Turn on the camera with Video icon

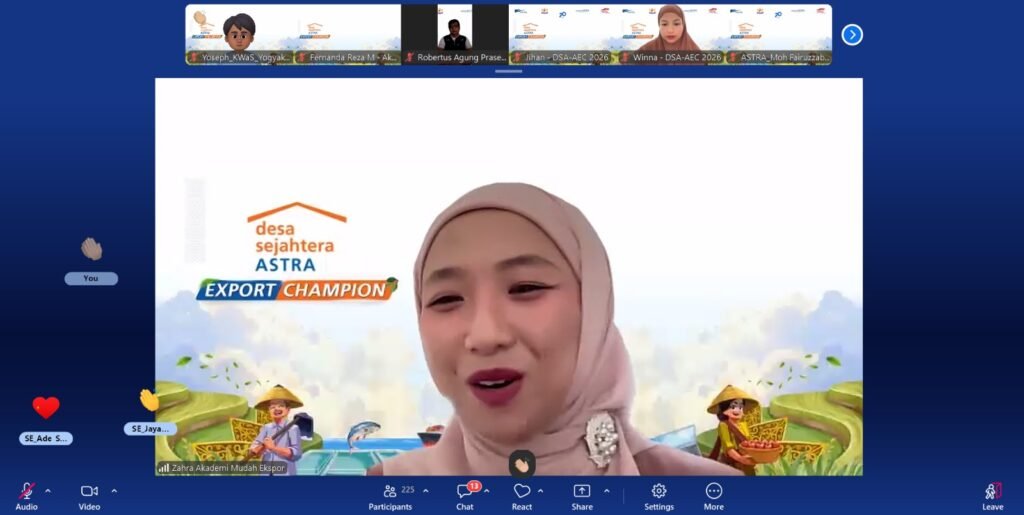click(x=89, y=491)
